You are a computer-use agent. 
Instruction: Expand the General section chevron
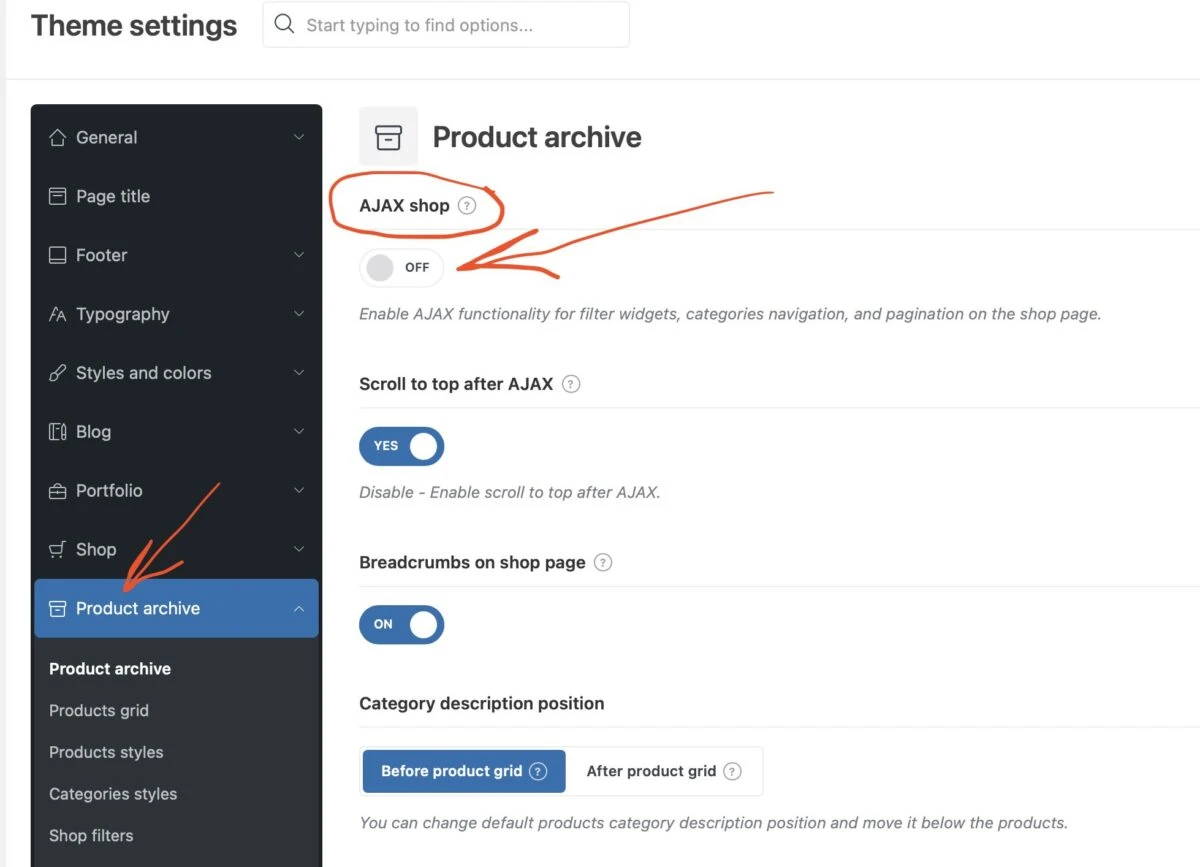pyautogui.click(x=299, y=137)
